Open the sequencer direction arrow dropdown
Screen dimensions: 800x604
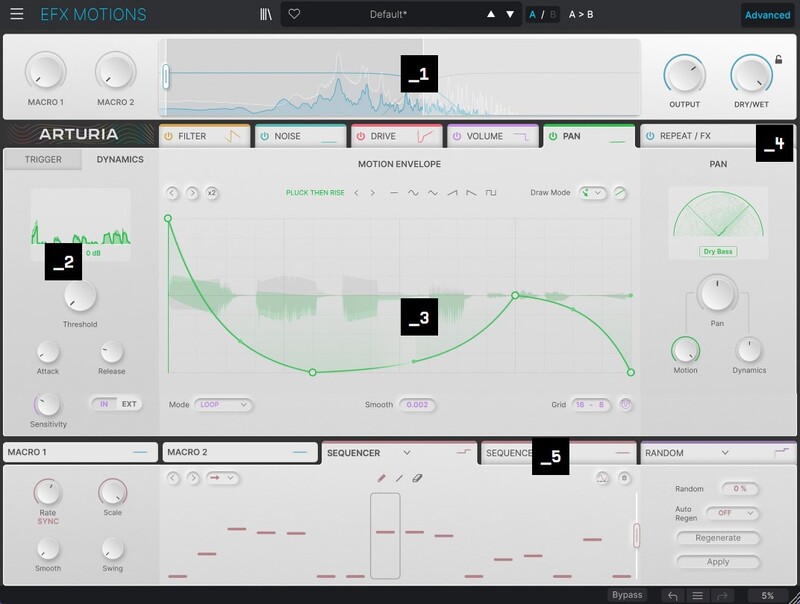pos(222,478)
